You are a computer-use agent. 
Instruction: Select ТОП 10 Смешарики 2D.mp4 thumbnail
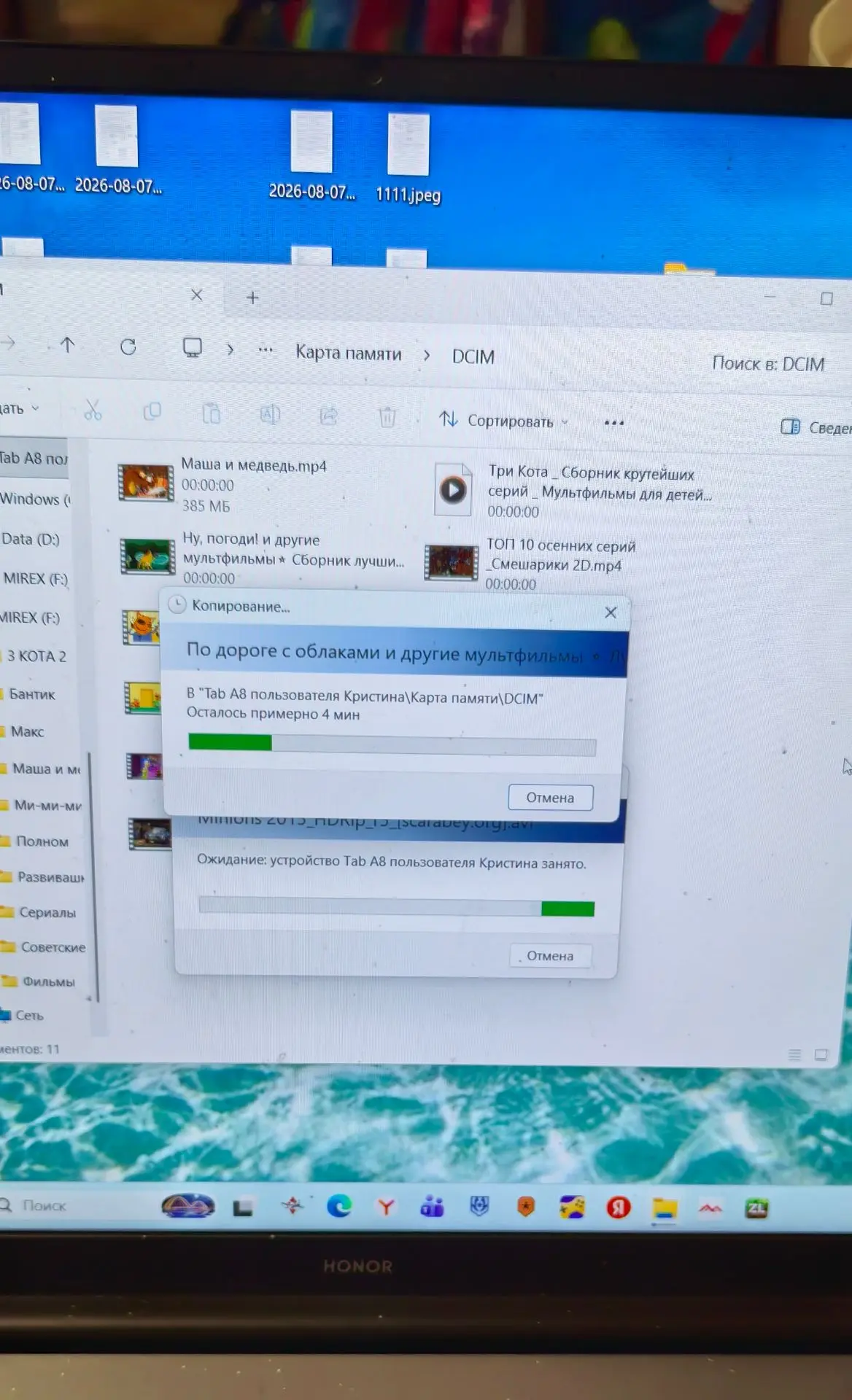click(452, 562)
